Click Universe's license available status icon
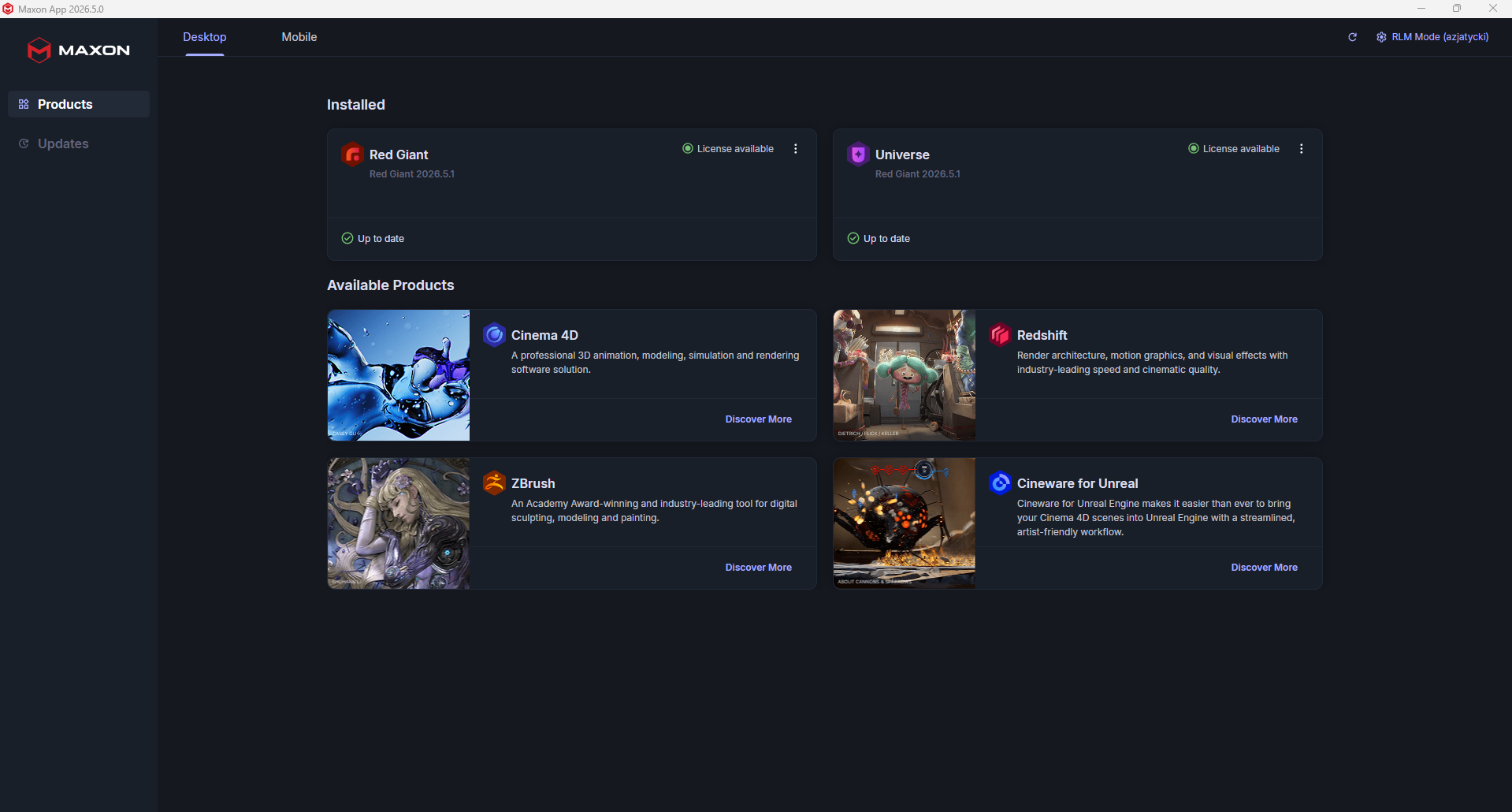Image resolution: width=1512 pixels, height=812 pixels. (x=1194, y=148)
